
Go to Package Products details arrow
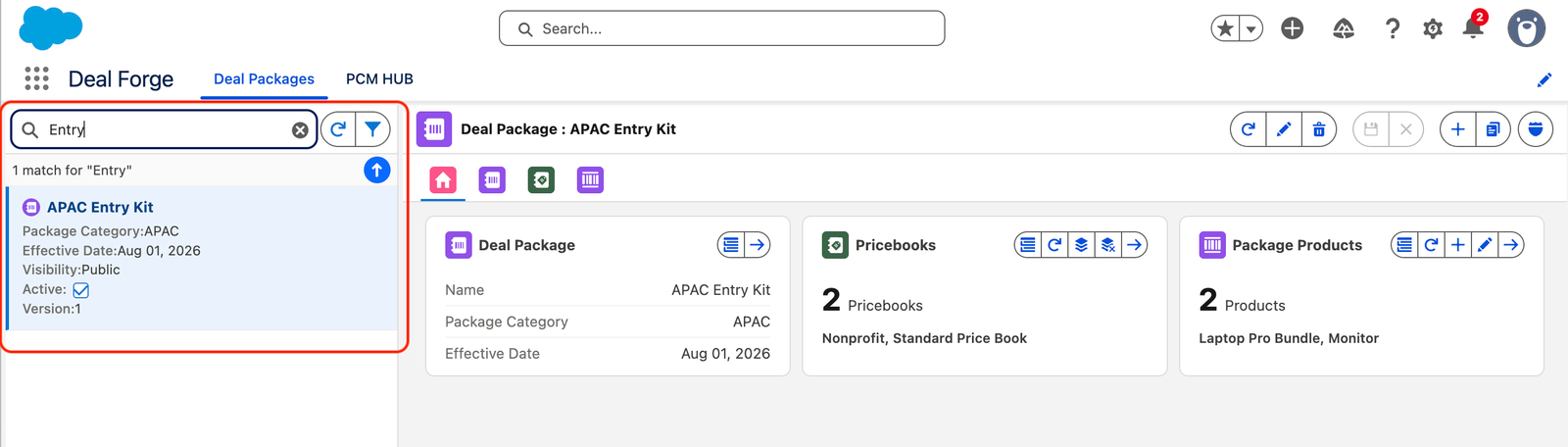tap(1512, 245)
